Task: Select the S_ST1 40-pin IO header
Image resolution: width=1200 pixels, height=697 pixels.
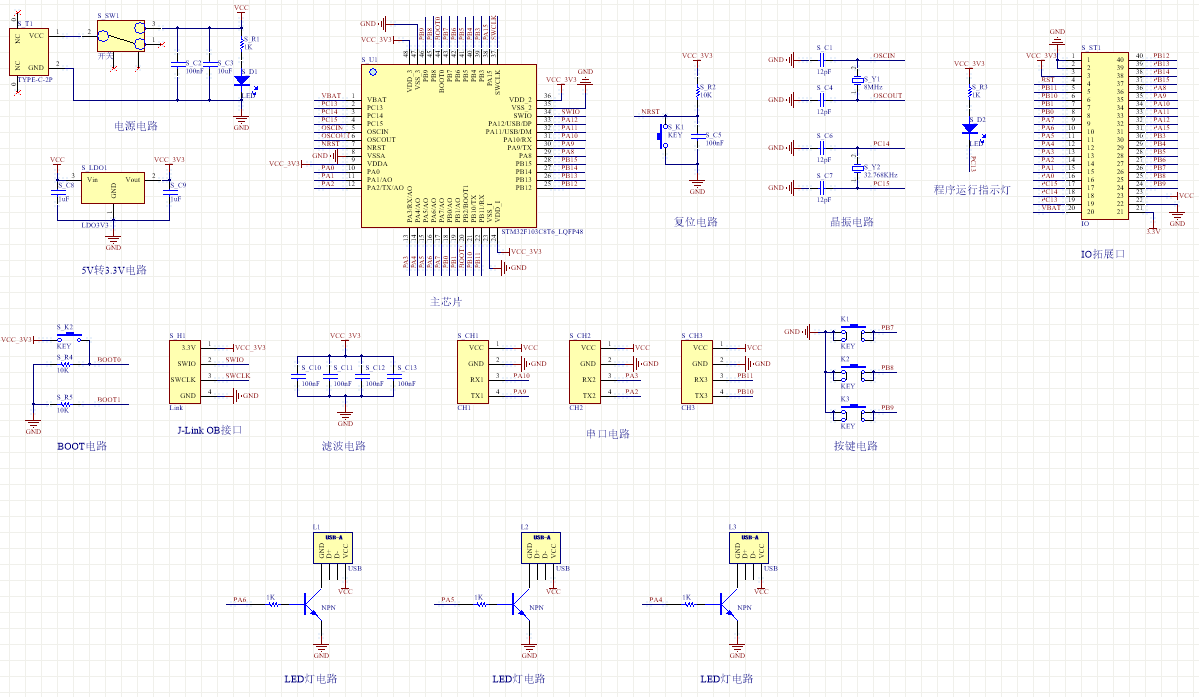Action: 1105,135
